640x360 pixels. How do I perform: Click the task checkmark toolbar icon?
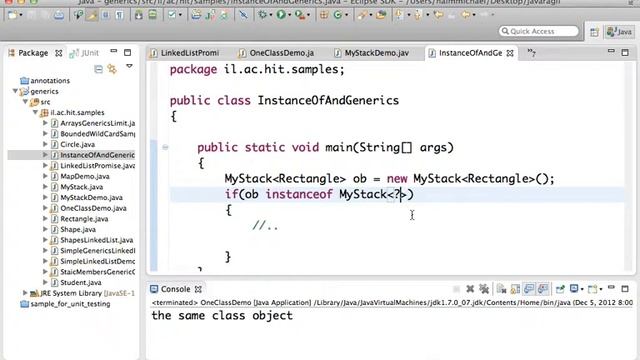tap(172, 15)
